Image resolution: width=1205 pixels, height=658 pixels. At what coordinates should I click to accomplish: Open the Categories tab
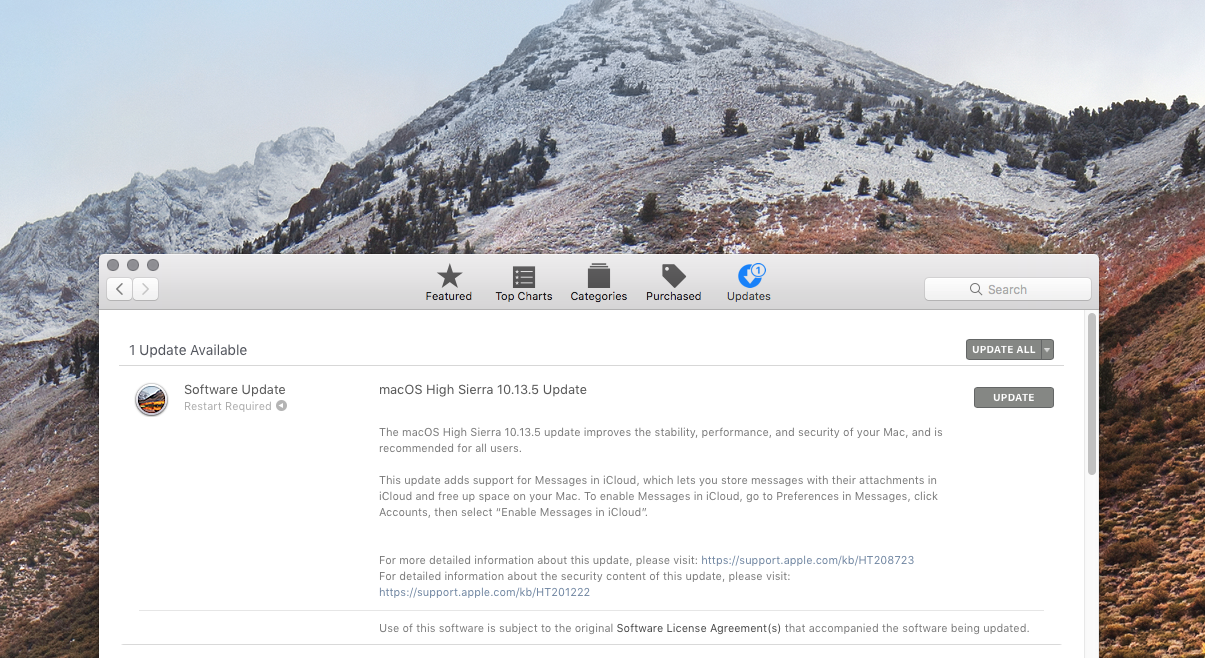coord(599,283)
